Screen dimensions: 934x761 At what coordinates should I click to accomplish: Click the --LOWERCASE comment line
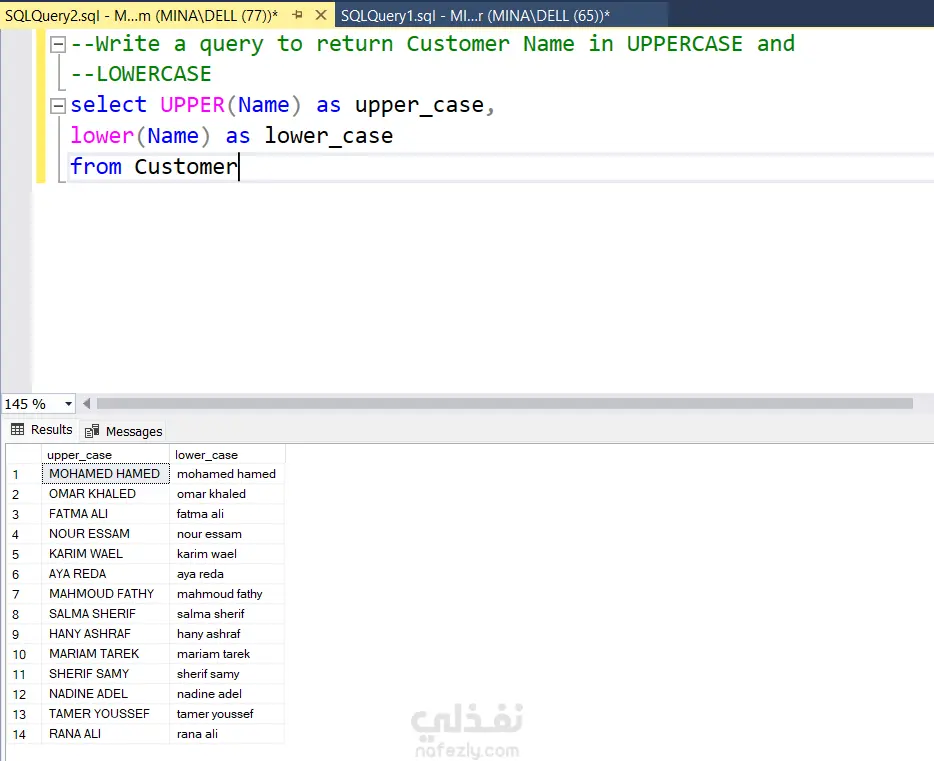[x=141, y=74]
